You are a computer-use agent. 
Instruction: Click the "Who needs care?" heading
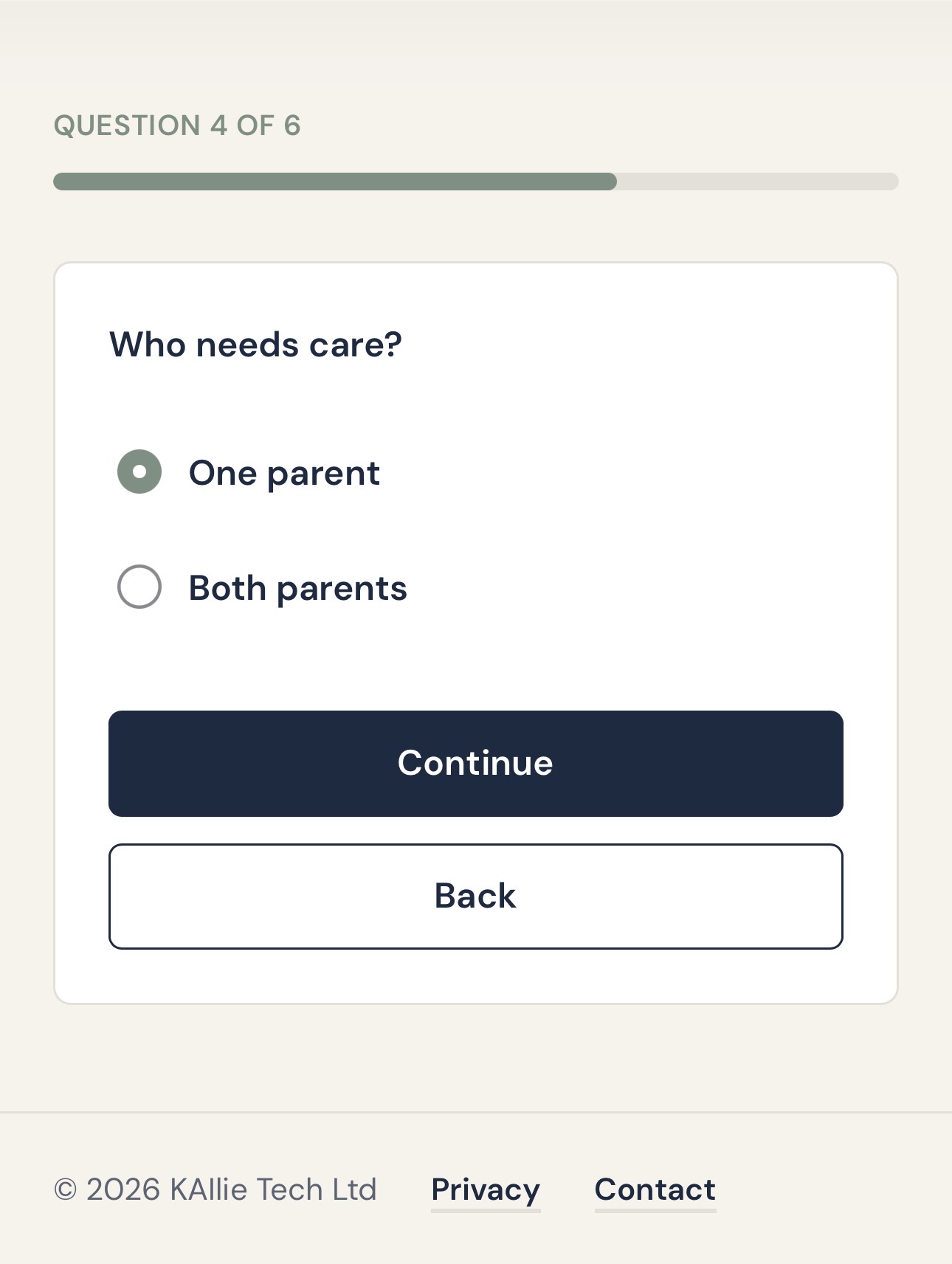255,345
